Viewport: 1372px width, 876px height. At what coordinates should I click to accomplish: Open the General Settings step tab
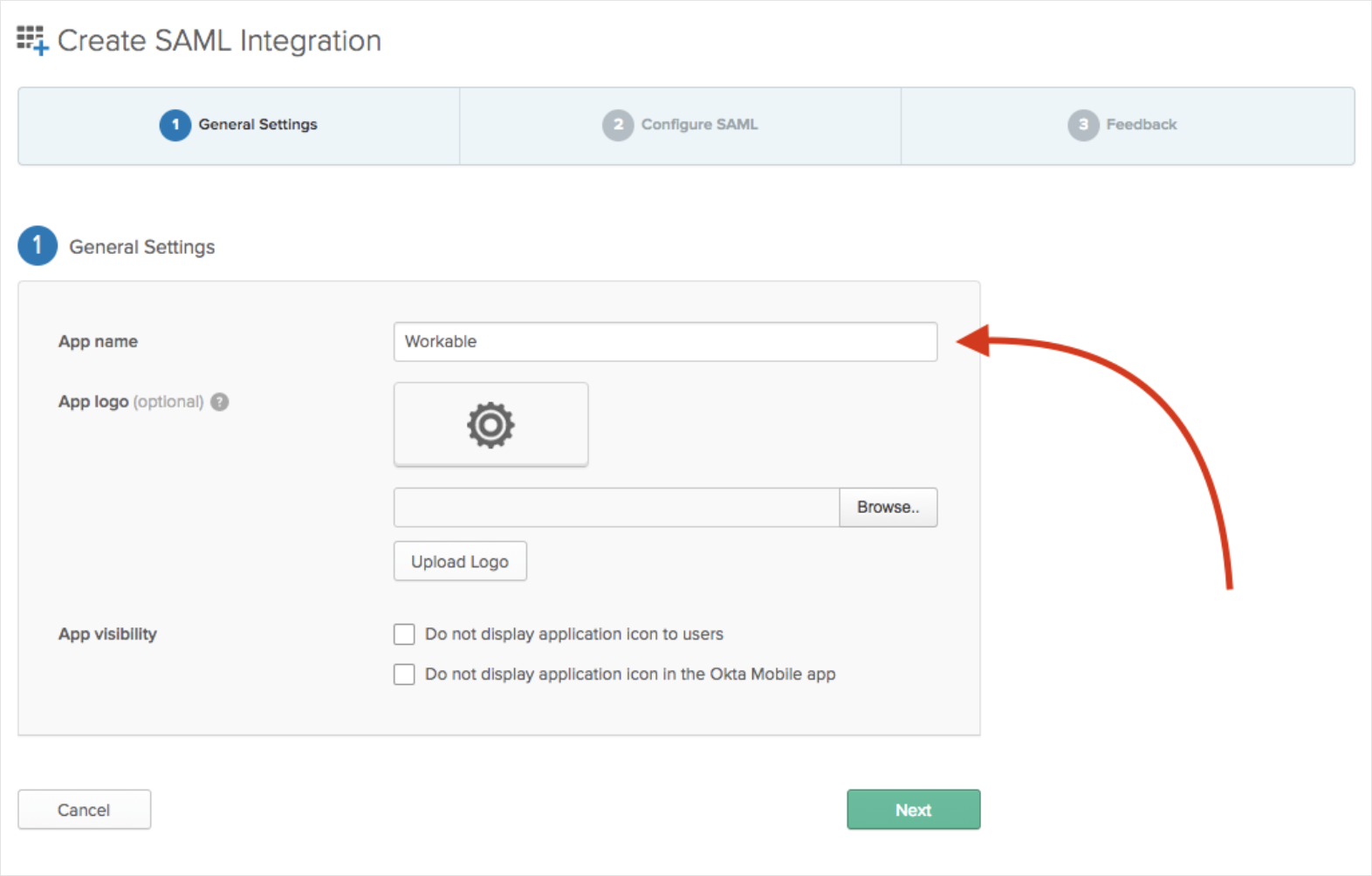coord(239,126)
